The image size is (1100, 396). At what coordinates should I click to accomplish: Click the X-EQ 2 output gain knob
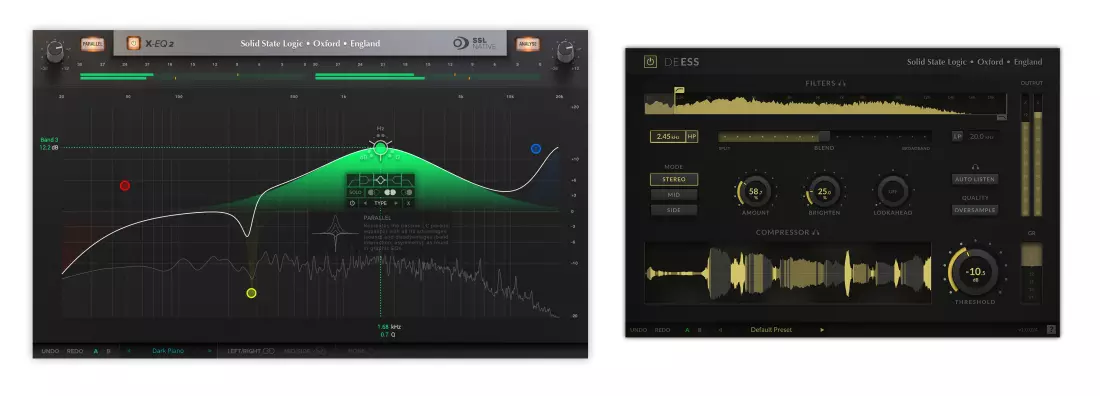tap(565, 51)
